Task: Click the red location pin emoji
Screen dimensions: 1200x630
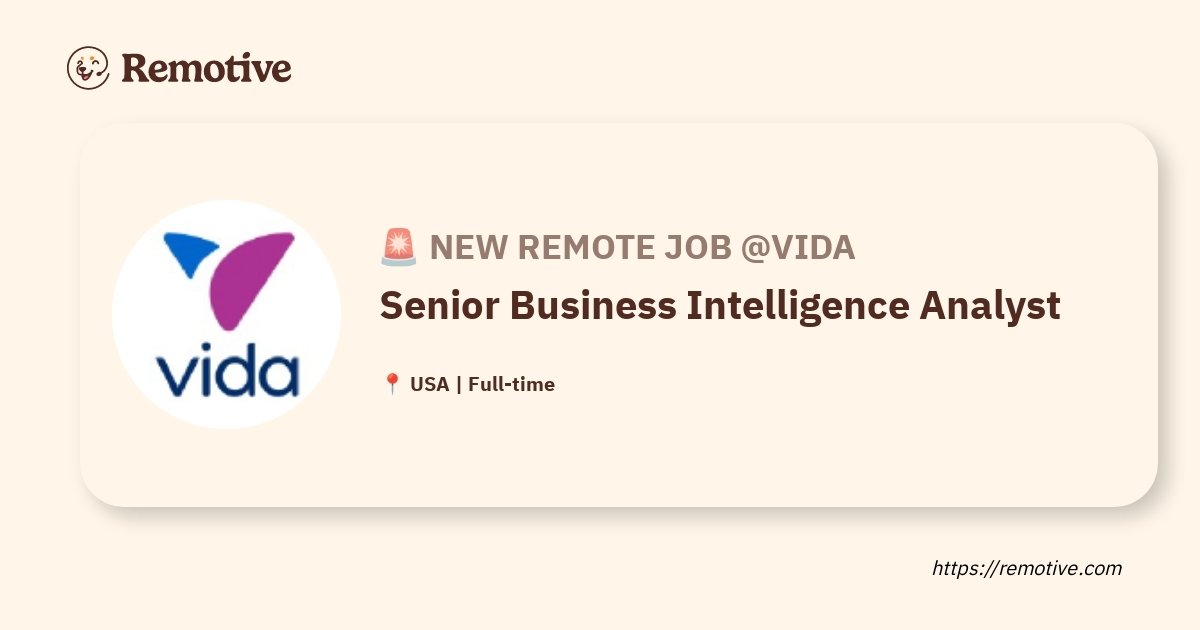Action: pyautogui.click(x=392, y=384)
